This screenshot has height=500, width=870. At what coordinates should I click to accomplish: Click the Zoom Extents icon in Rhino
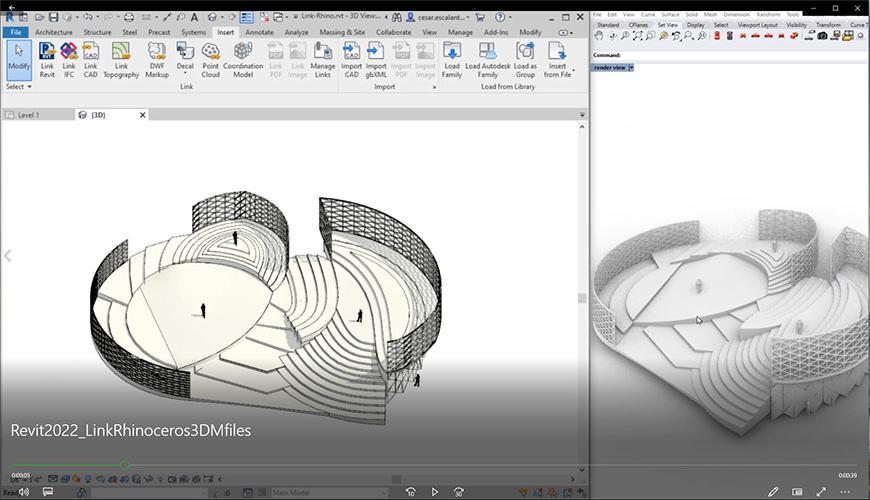[638, 36]
